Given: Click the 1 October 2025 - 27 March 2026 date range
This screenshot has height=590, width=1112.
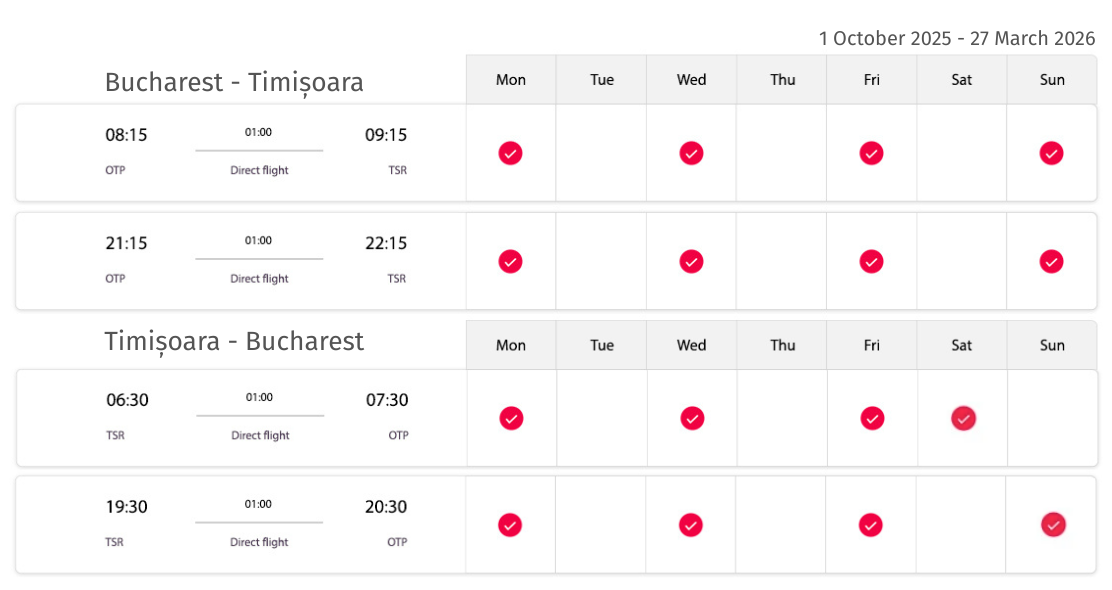Looking at the screenshot, I should pos(957,38).
